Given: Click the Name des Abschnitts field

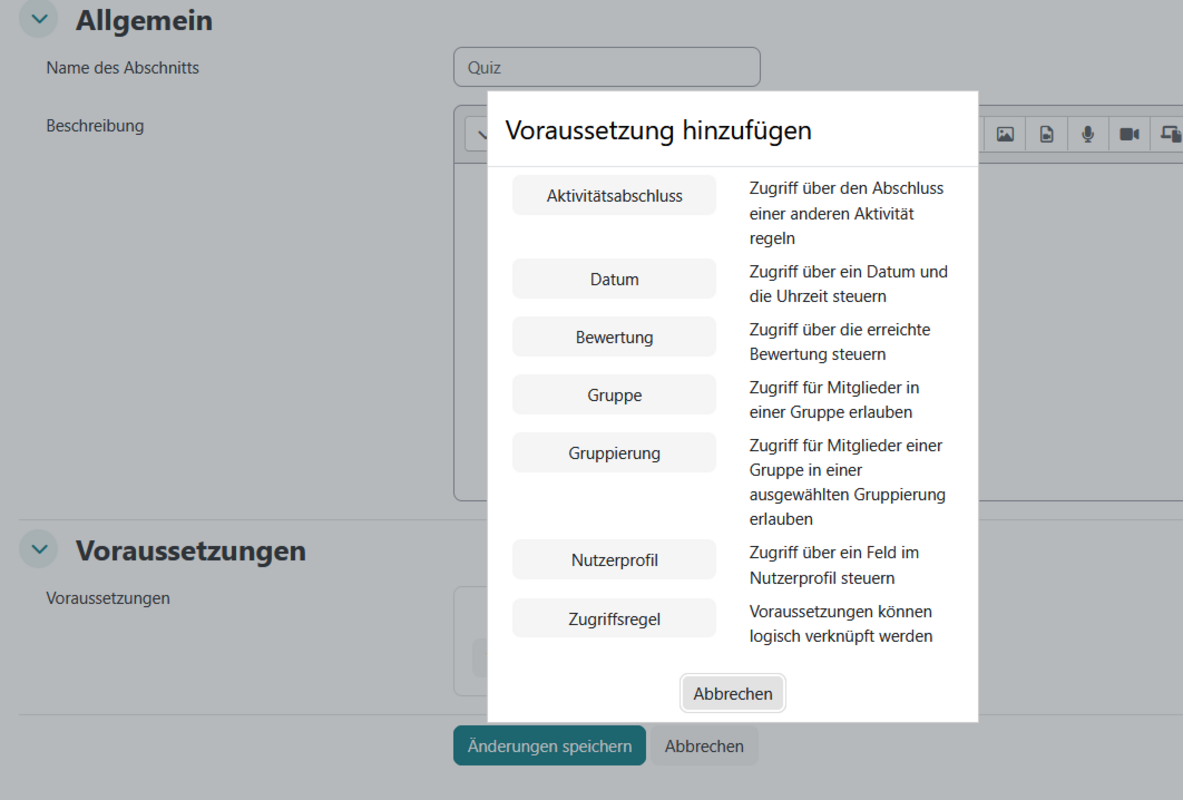Looking at the screenshot, I should pyautogui.click(x=606, y=68).
